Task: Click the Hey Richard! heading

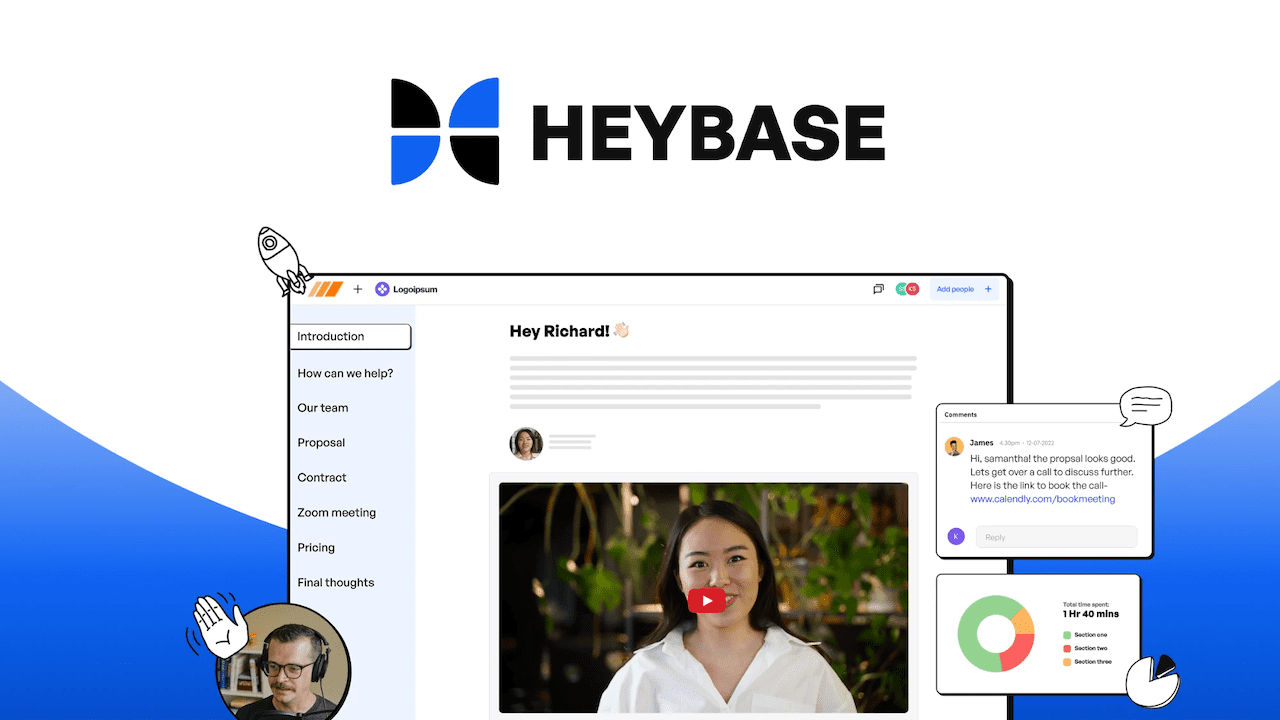Action: [560, 331]
